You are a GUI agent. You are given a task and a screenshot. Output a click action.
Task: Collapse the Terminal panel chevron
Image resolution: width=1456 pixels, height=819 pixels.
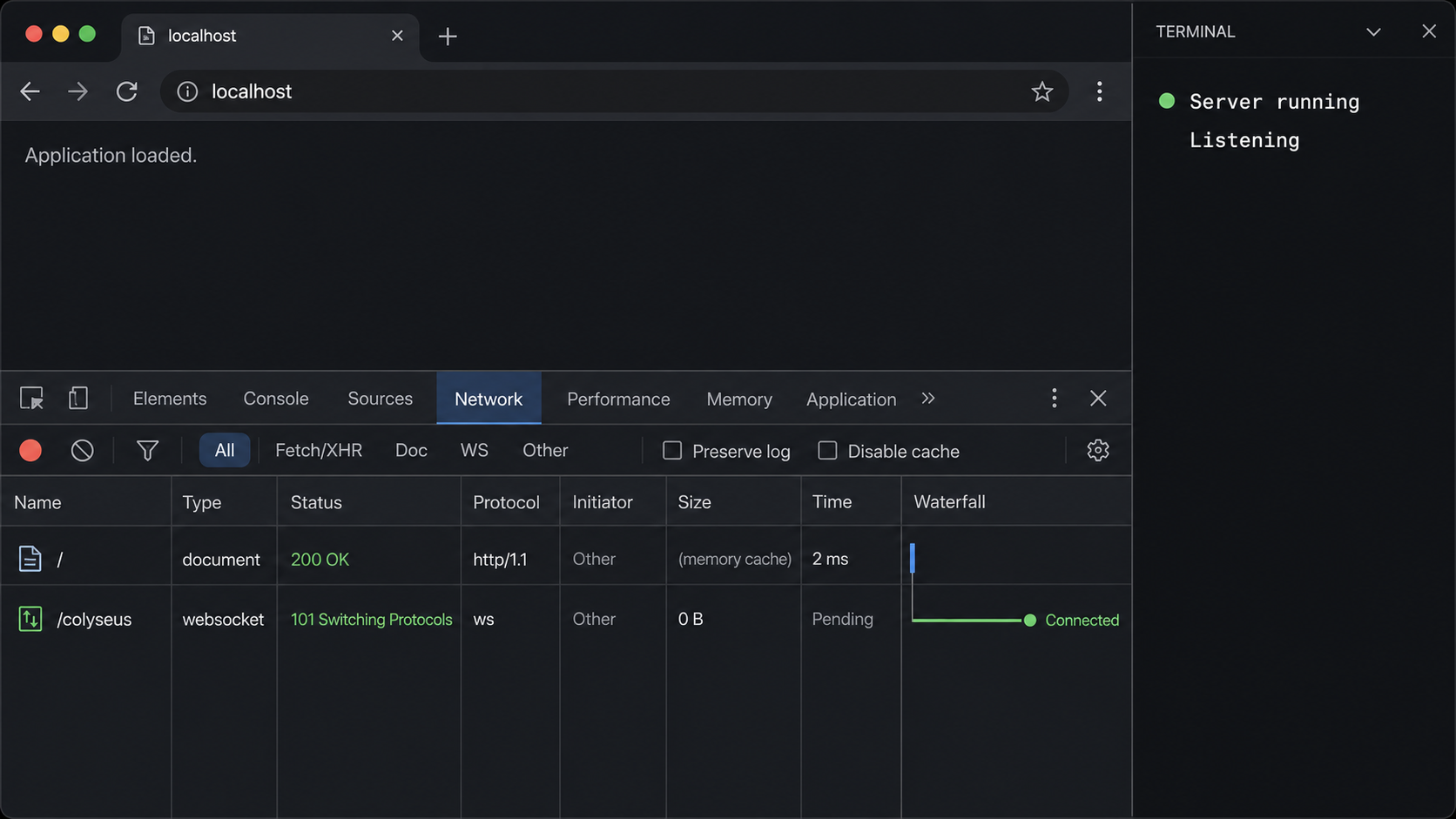point(1373,31)
